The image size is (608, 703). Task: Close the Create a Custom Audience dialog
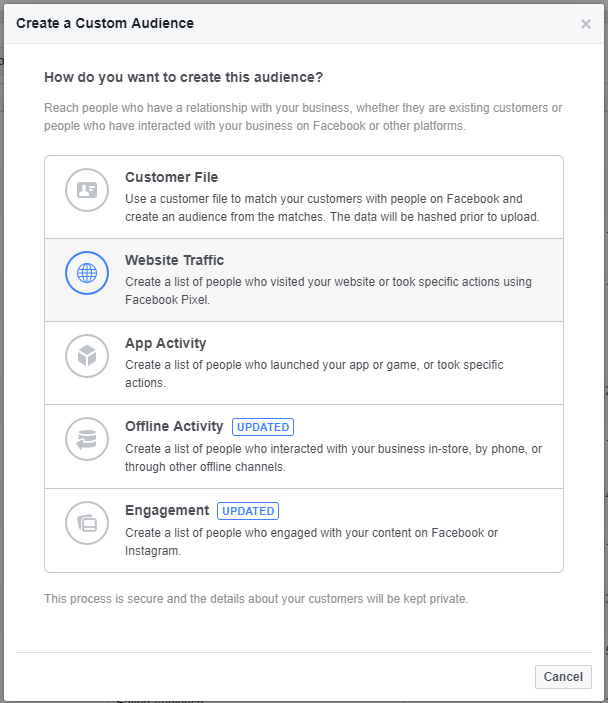586,24
